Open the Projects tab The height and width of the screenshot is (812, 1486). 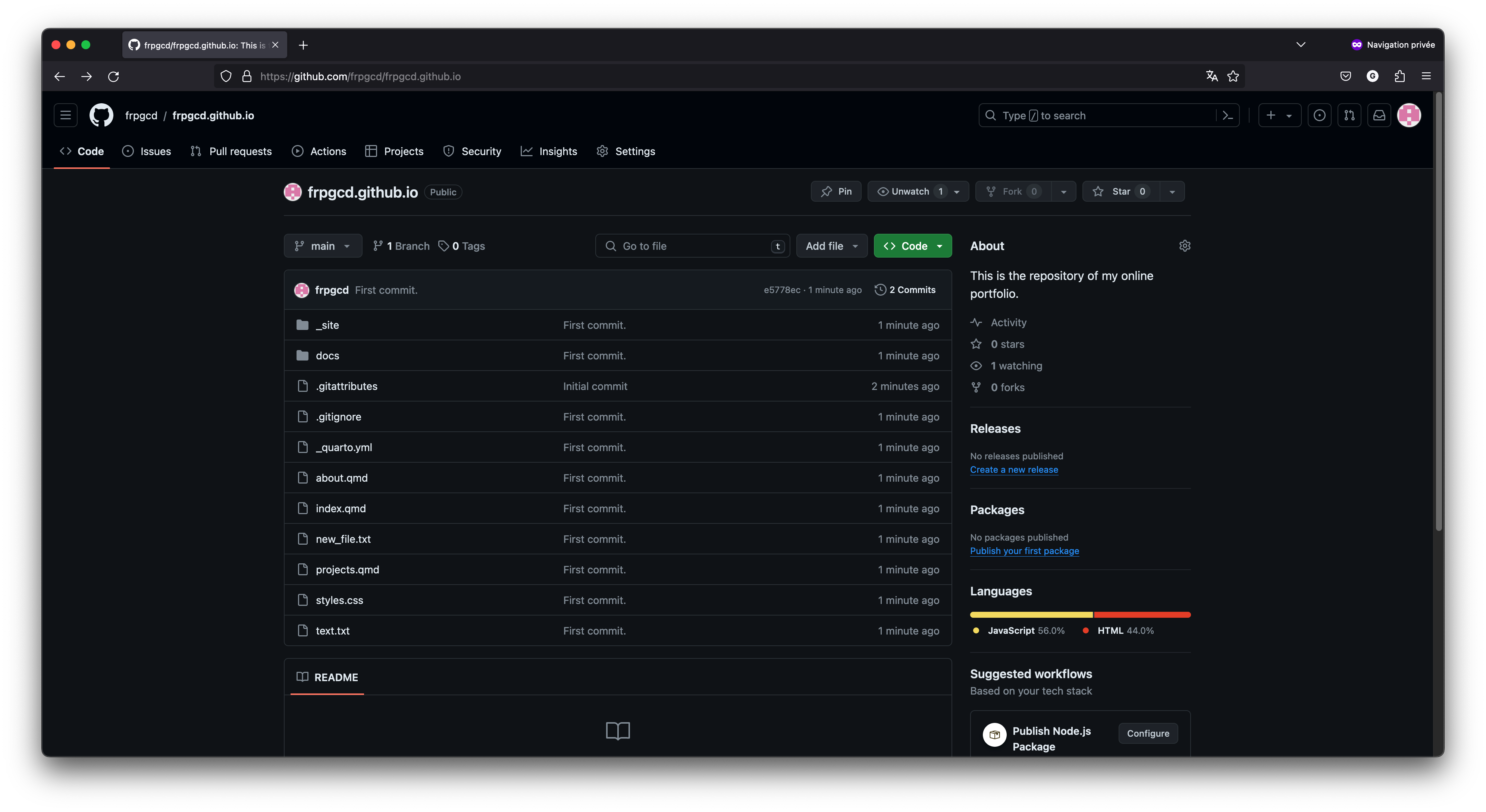(x=395, y=151)
